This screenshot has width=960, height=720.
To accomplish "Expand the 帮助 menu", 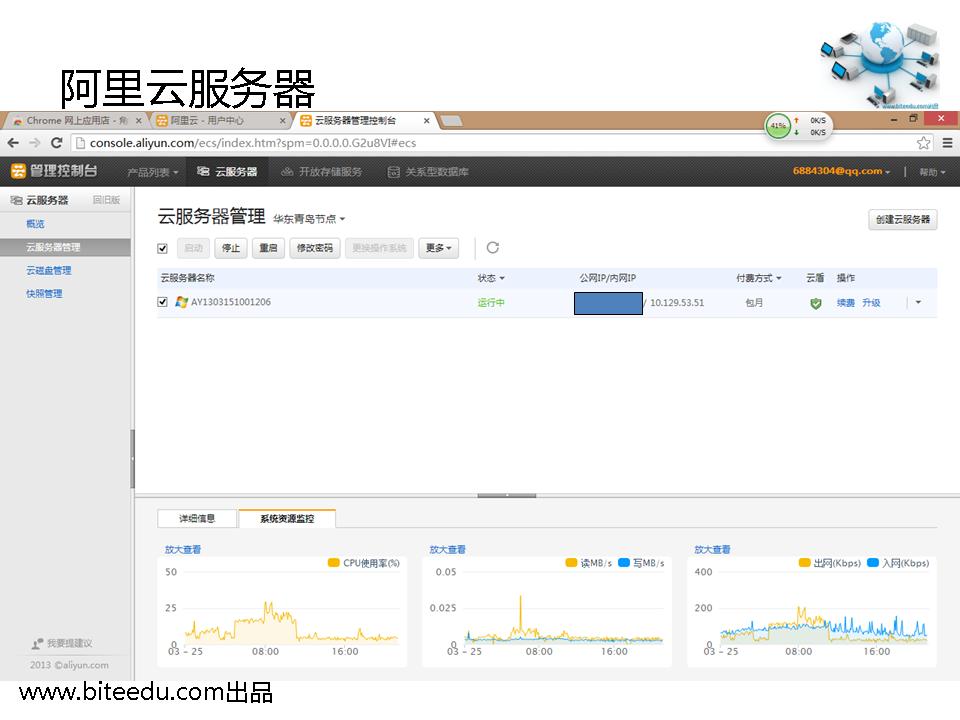I will pos(932,173).
